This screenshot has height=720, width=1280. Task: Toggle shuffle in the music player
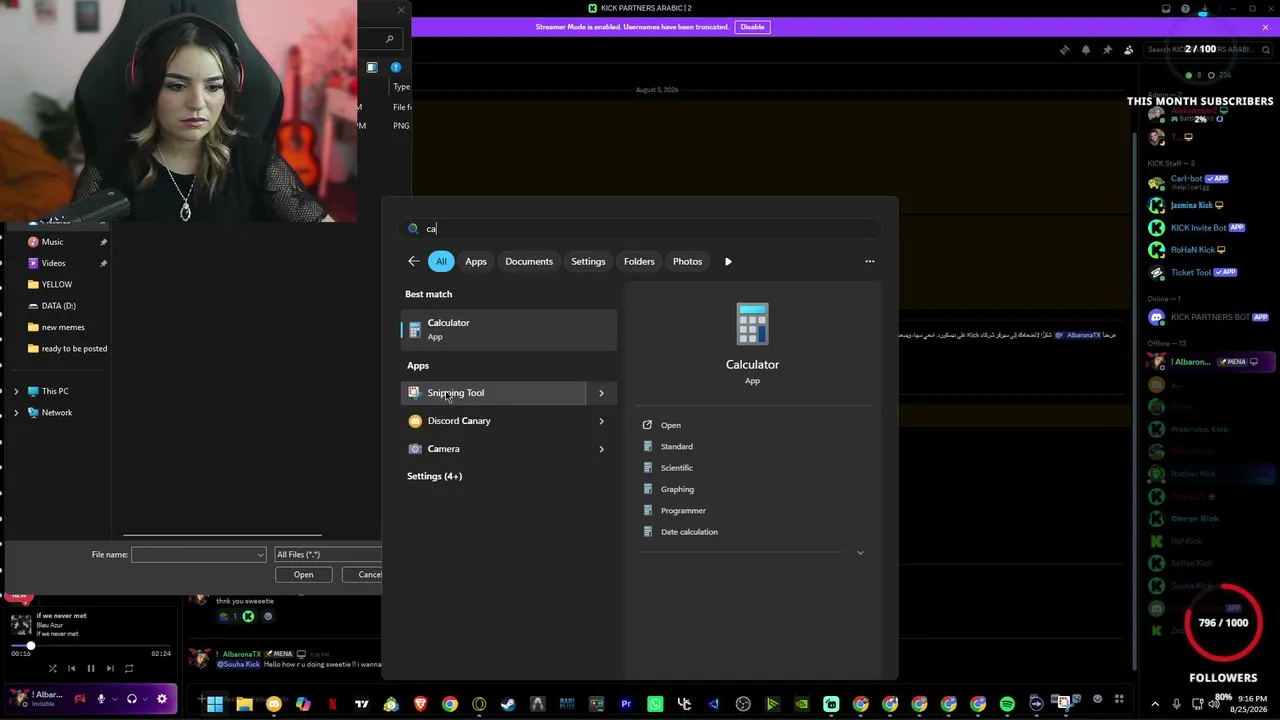52,668
